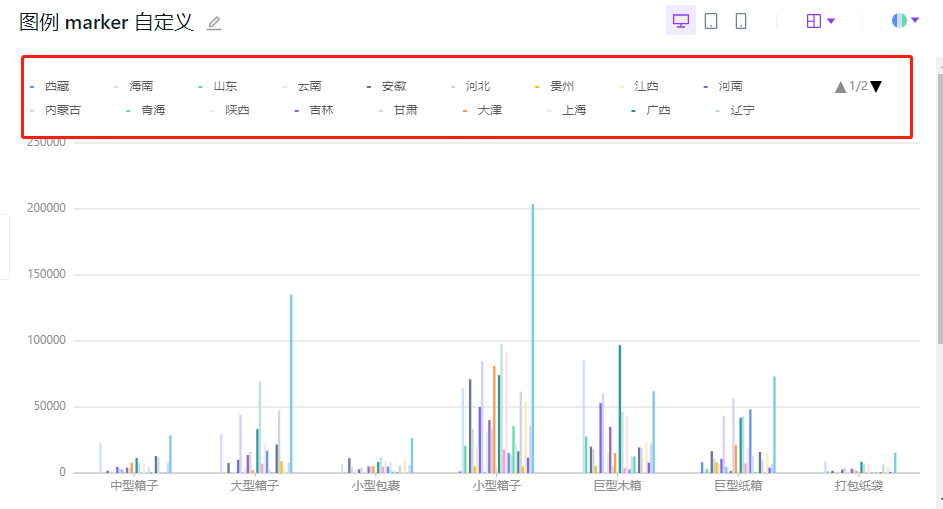Click the tall teal bar in 巨型木箱
This screenshot has height=509, width=943.
click(x=619, y=409)
